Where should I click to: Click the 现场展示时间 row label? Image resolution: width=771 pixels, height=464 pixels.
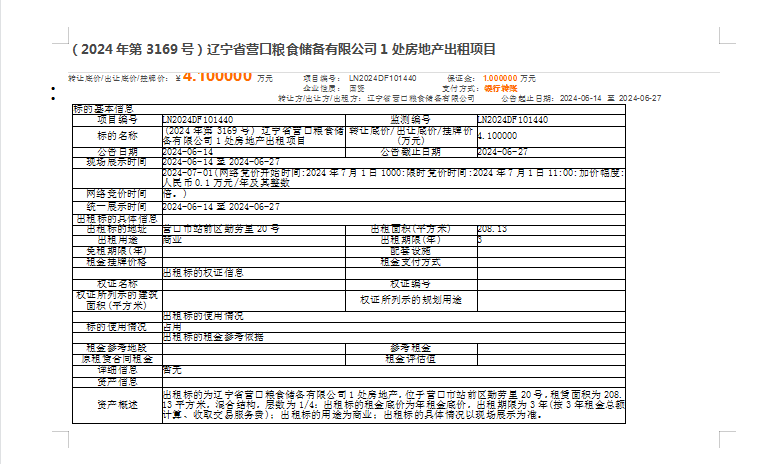(116, 161)
